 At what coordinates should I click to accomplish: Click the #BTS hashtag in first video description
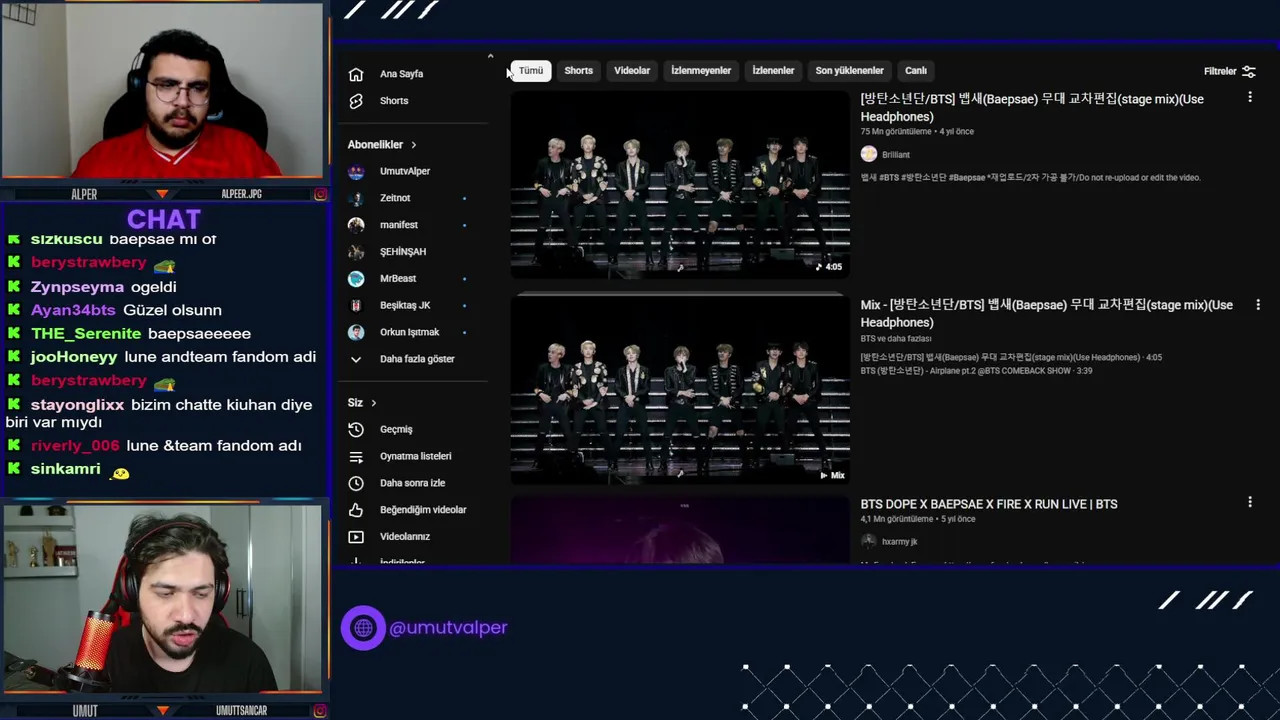[891, 178]
